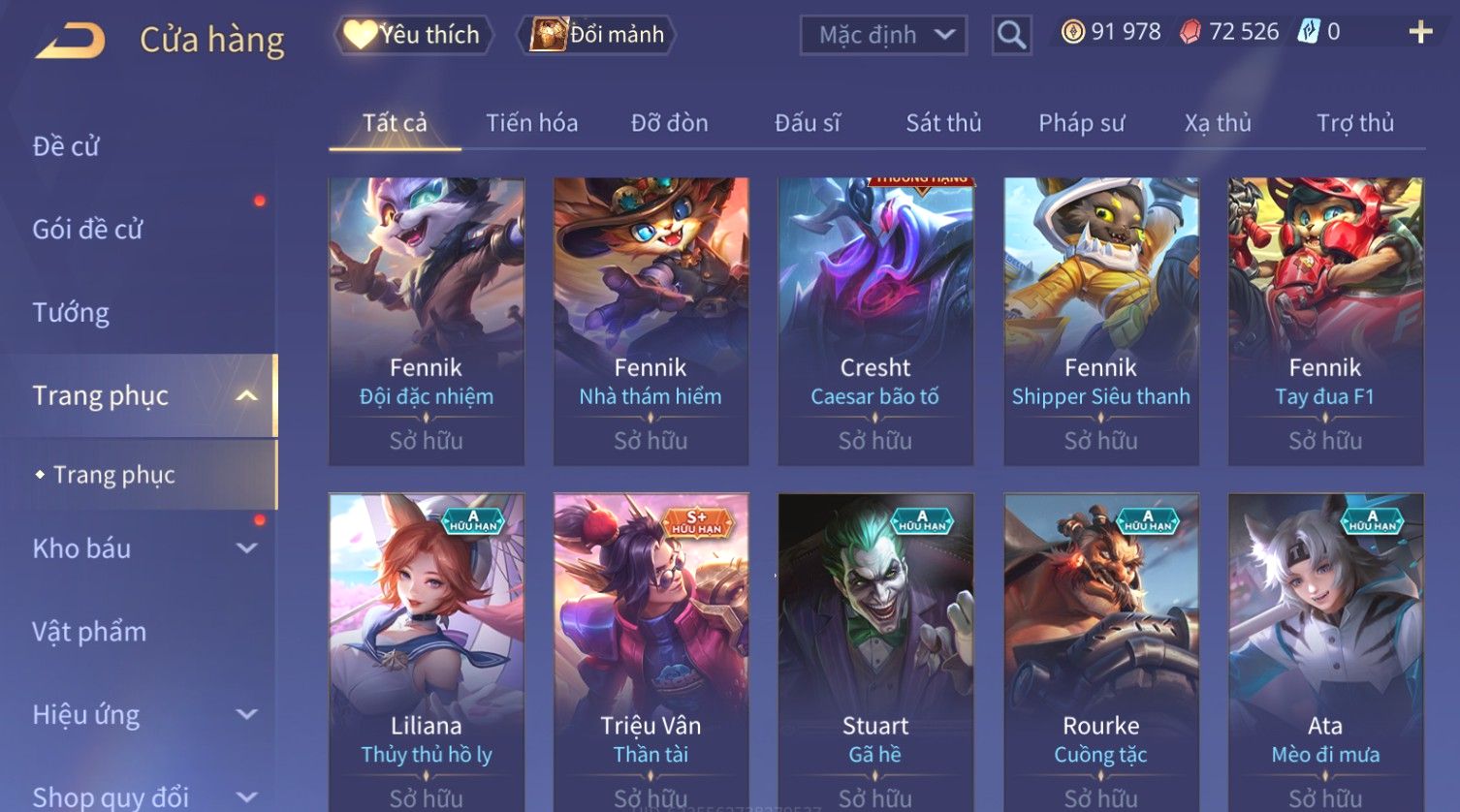This screenshot has width=1460, height=812.
Task: Switch to the Pháp sư tab
Action: 1081,123
